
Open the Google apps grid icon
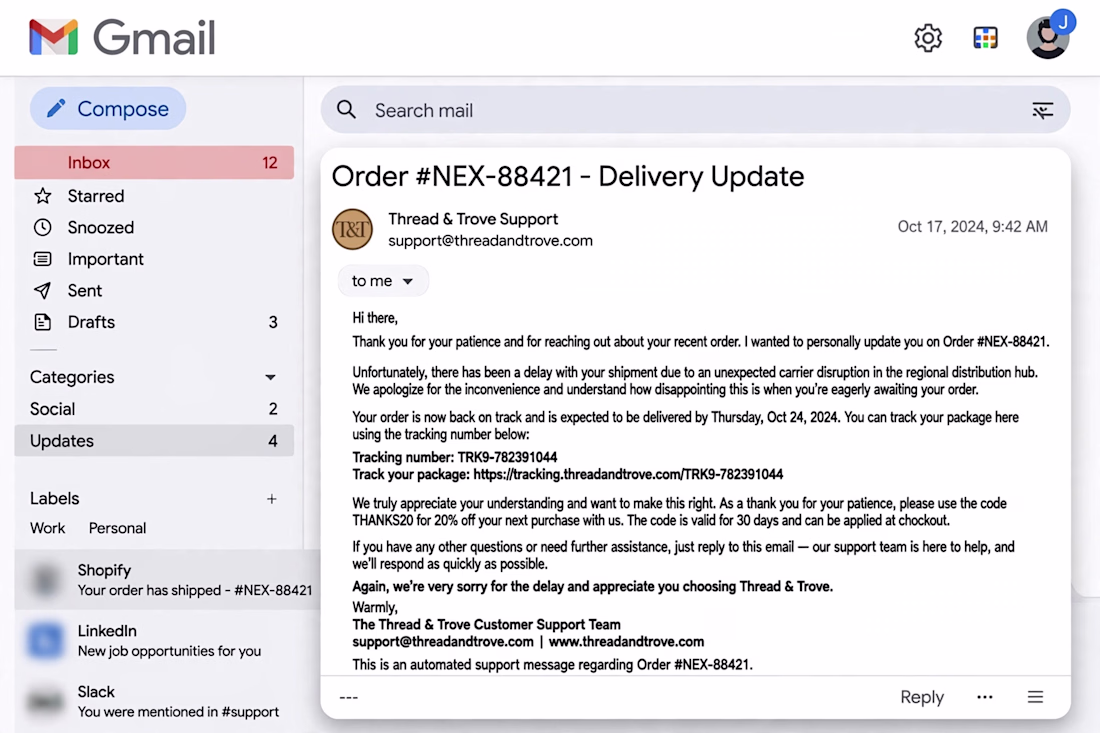point(985,38)
